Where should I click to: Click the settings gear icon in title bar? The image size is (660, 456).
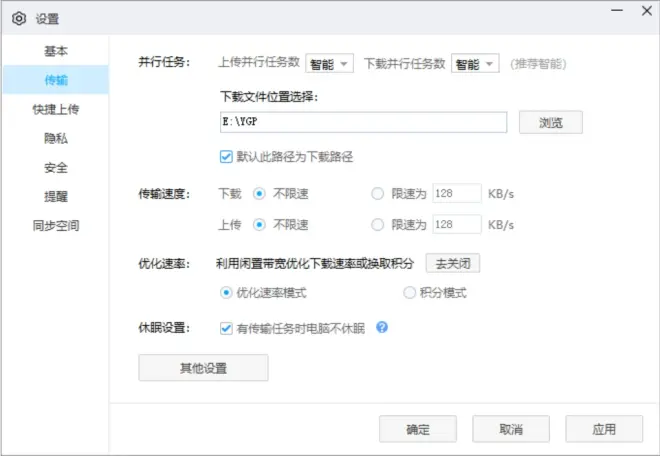point(18,18)
